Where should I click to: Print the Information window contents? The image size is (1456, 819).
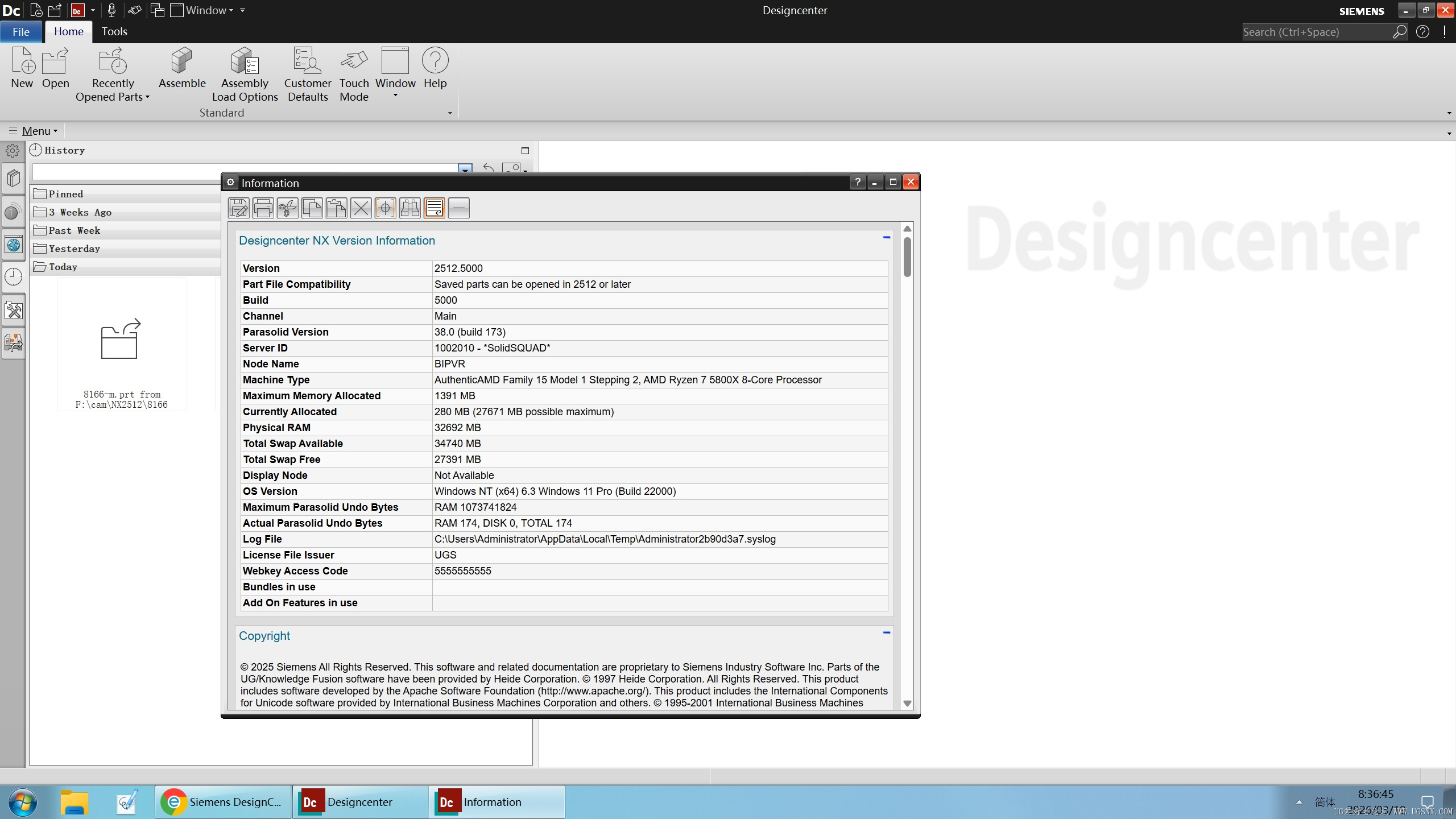pyautogui.click(x=263, y=208)
